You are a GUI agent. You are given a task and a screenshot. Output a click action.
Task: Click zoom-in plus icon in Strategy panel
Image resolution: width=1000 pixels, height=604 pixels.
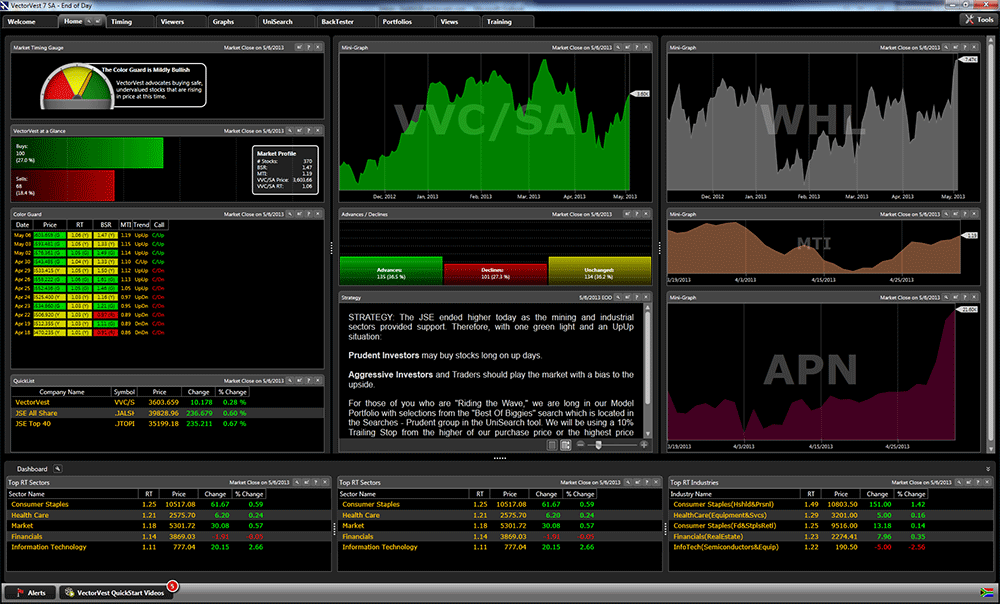point(644,444)
